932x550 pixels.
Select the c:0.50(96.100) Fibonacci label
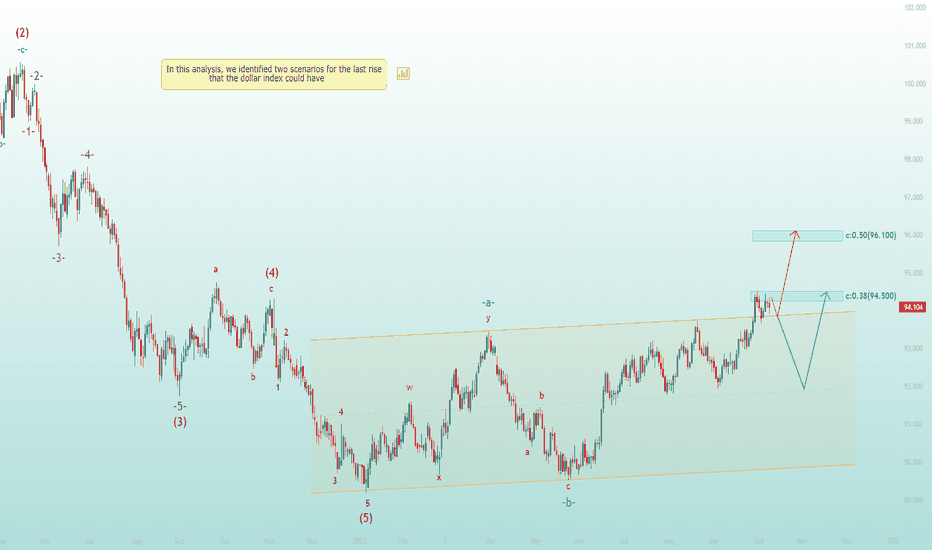[x=871, y=235]
